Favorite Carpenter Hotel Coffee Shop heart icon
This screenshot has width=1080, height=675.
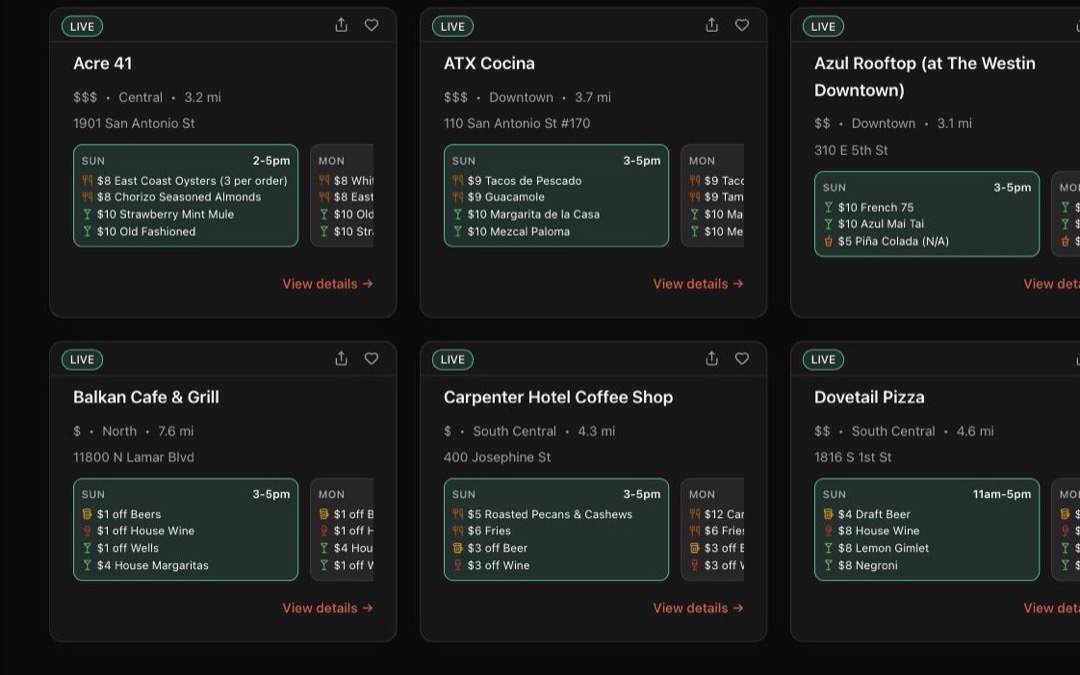pyautogui.click(x=742, y=359)
